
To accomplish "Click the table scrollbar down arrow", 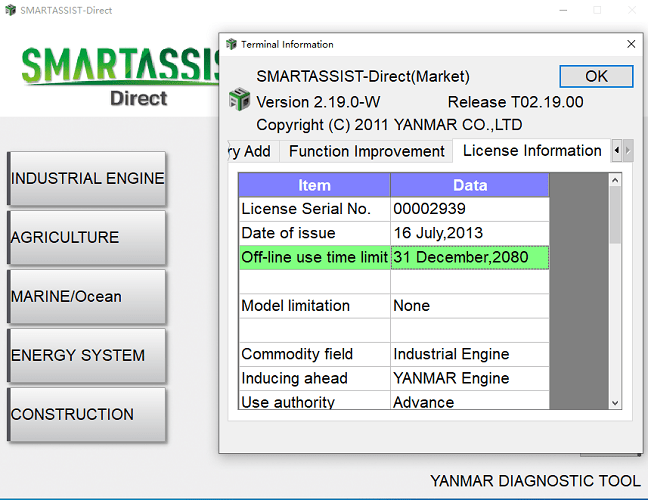I will click(x=615, y=402).
